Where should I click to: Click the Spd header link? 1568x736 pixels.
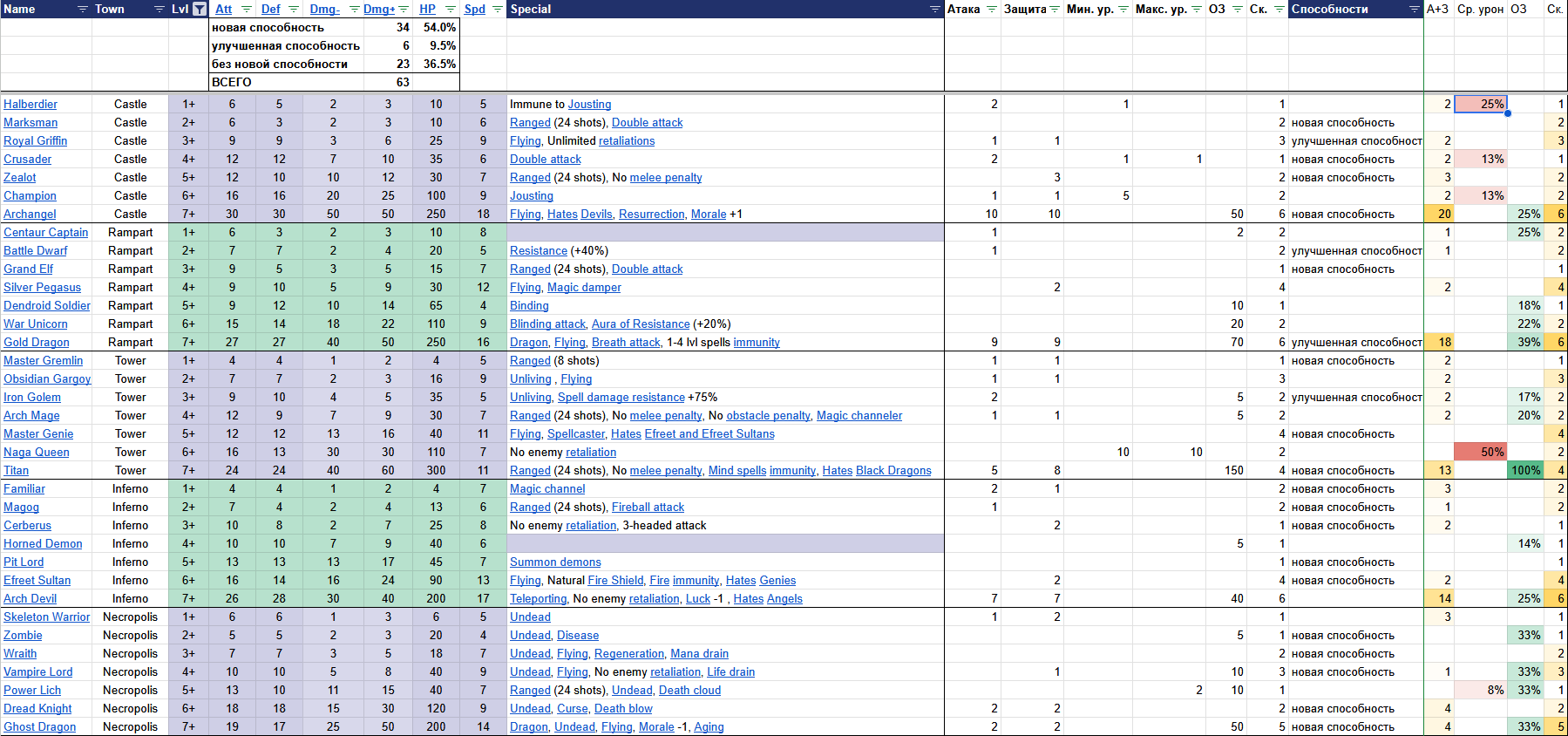[475, 9]
